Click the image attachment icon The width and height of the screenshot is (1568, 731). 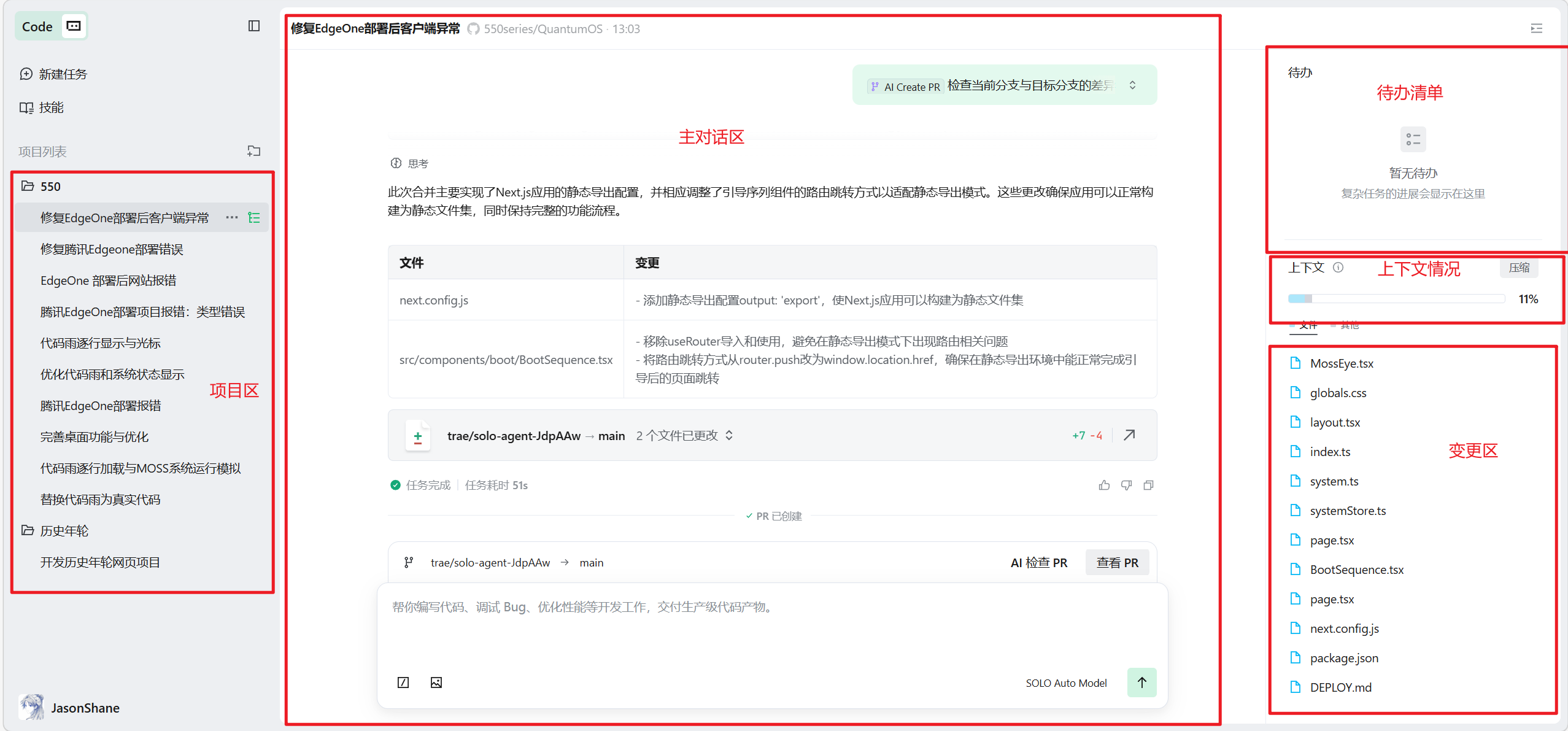(436, 683)
